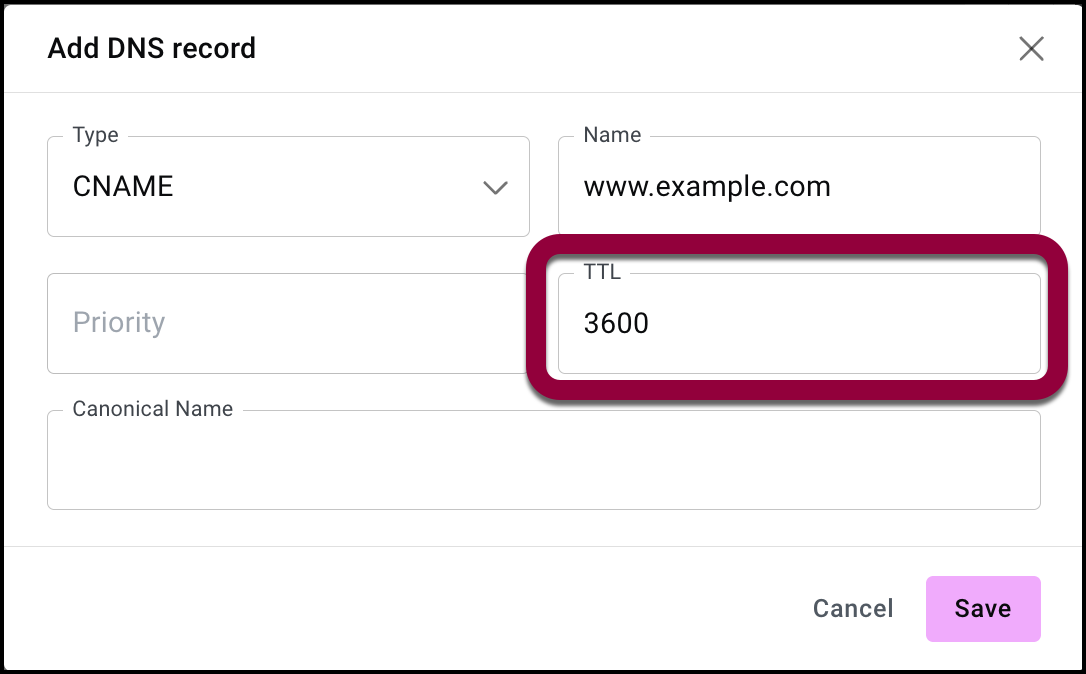1086x674 pixels.
Task: Close the Add DNS record dialog
Action: (1031, 49)
